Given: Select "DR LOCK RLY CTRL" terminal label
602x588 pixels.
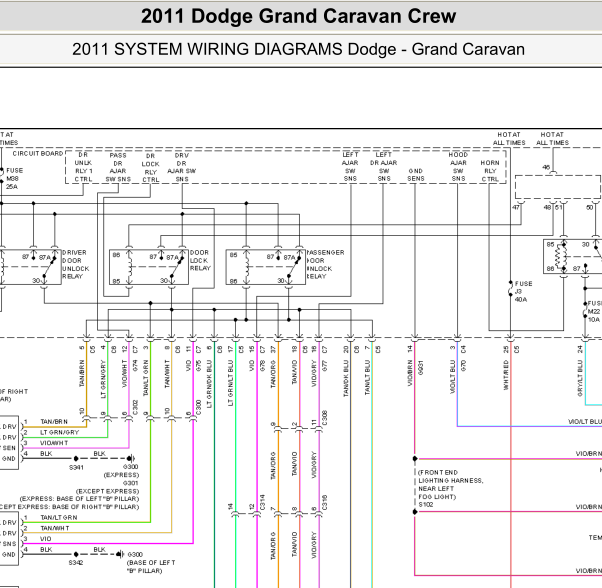Looking at the screenshot, I should 150,168.
